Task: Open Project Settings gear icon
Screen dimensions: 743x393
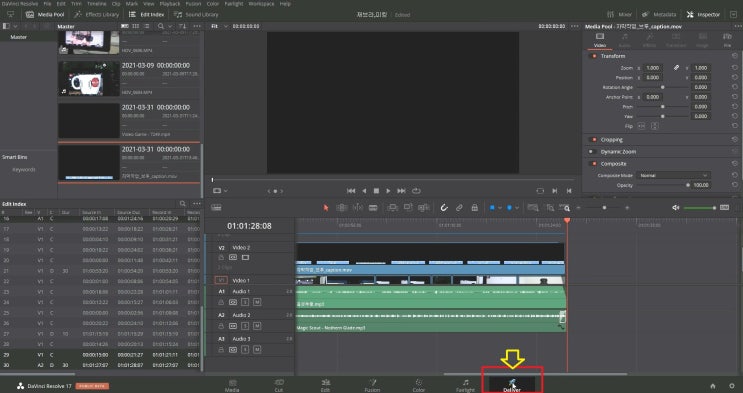Action: 732,386
